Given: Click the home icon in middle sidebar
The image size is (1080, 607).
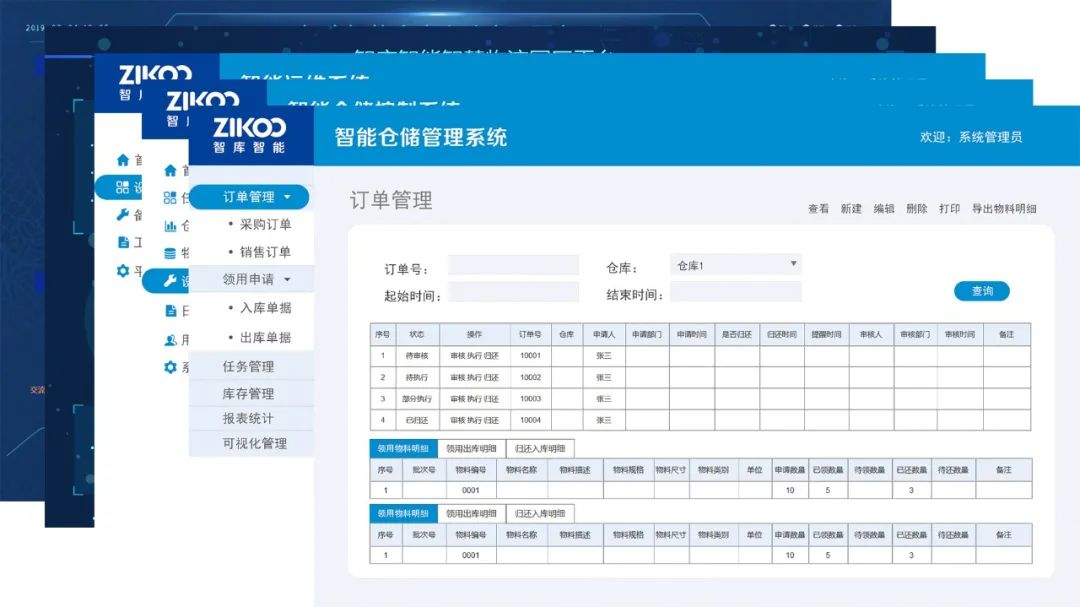Looking at the screenshot, I should tap(170, 171).
